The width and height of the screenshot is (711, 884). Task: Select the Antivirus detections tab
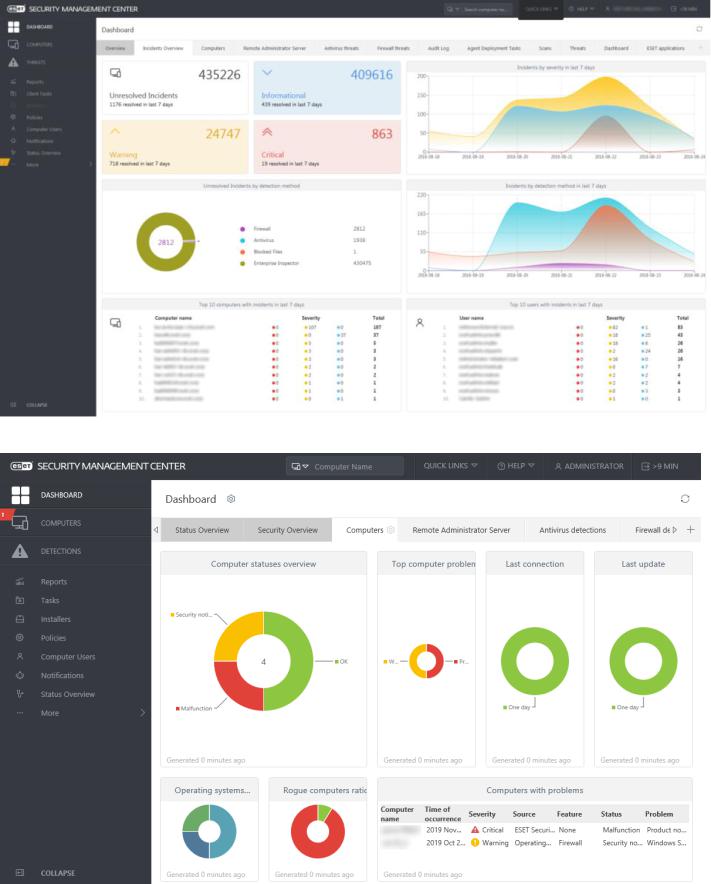(x=572, y=530)
